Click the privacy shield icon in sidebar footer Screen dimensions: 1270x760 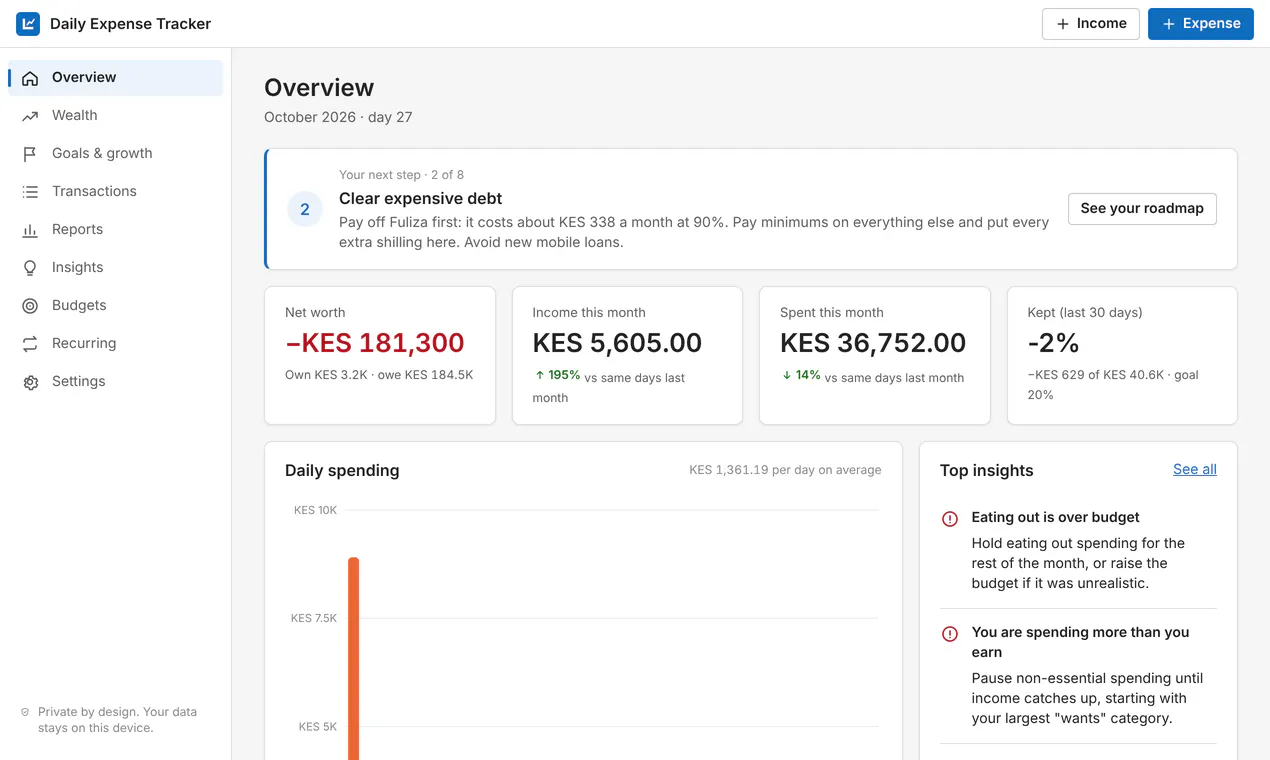(25, 713)
